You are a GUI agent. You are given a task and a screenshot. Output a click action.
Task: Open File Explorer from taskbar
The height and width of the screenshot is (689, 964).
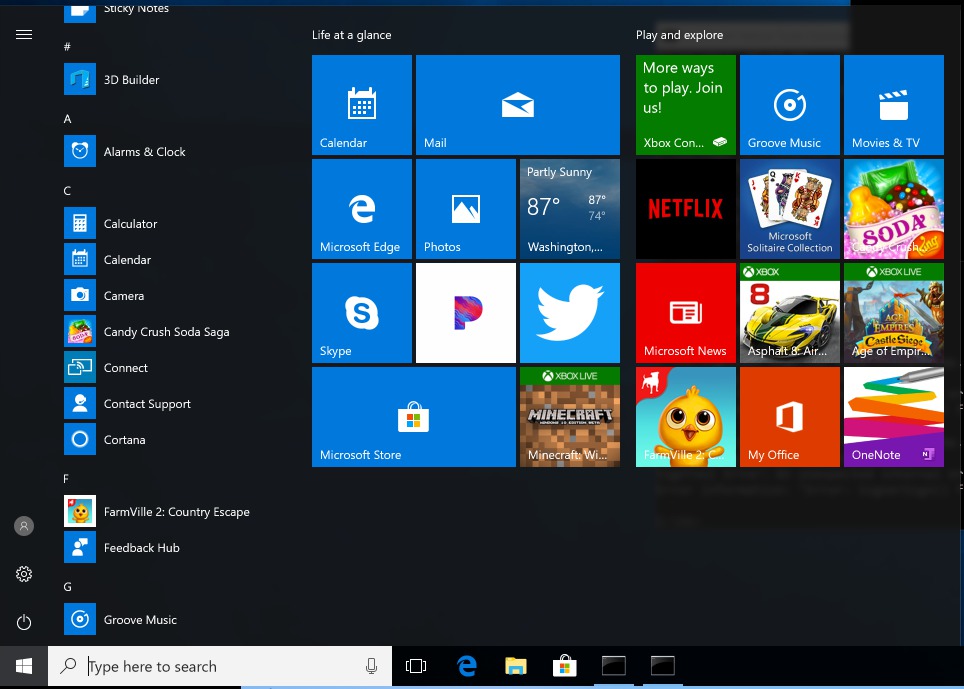coord(516,666)
